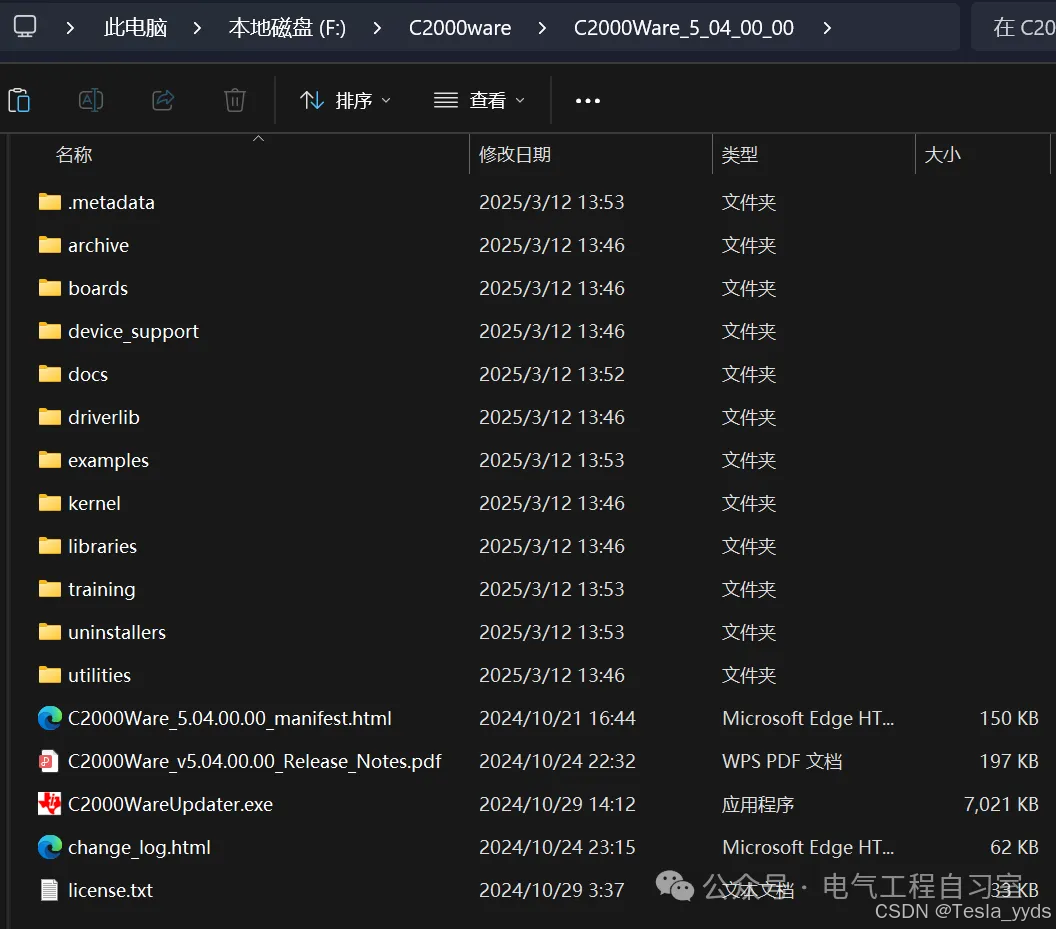Screen dimensions: 1056x929
Task: Open the 排序 sort dropdown
Action: pyautogui.click(x=345, y=100)
